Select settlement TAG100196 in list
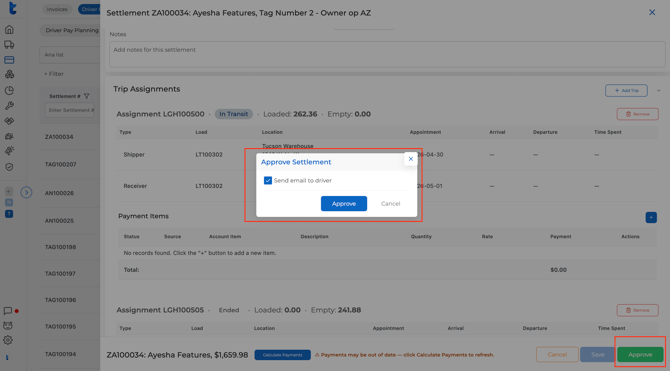Screen dimensions: 670x371 pos(61,300)
